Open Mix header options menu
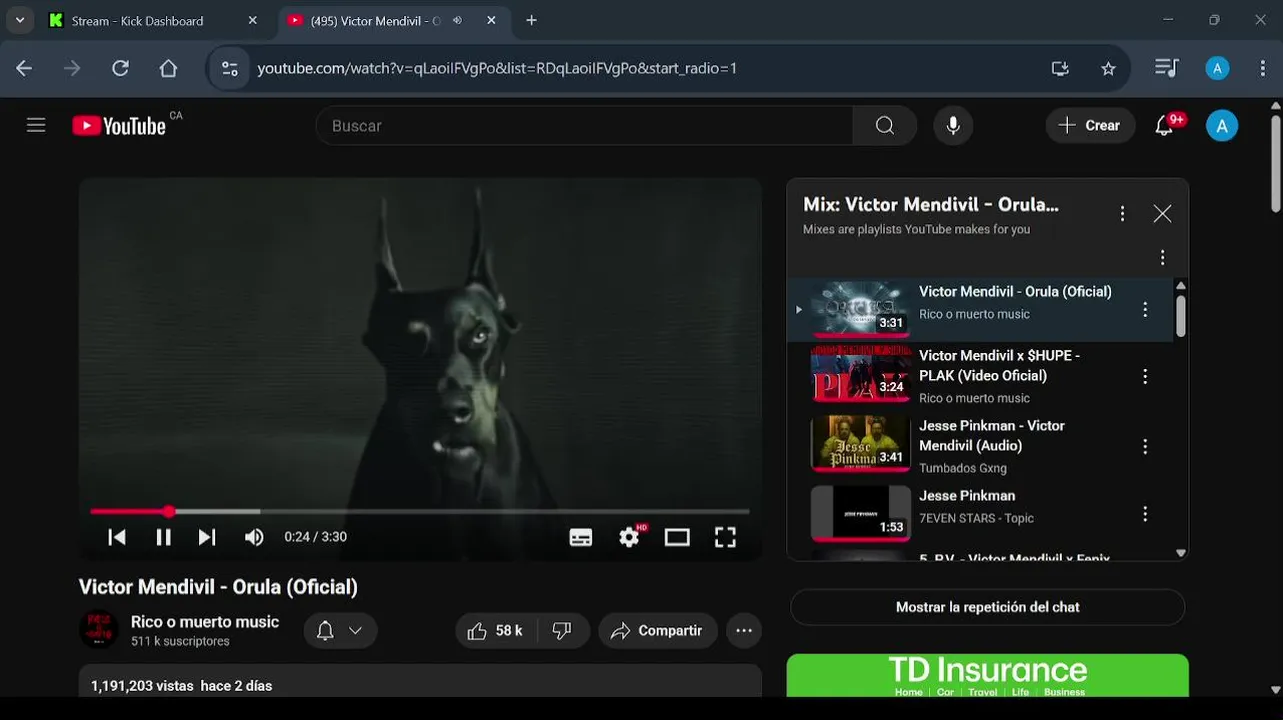This screenshot has height=720, width=1283. coord(1122,213)
